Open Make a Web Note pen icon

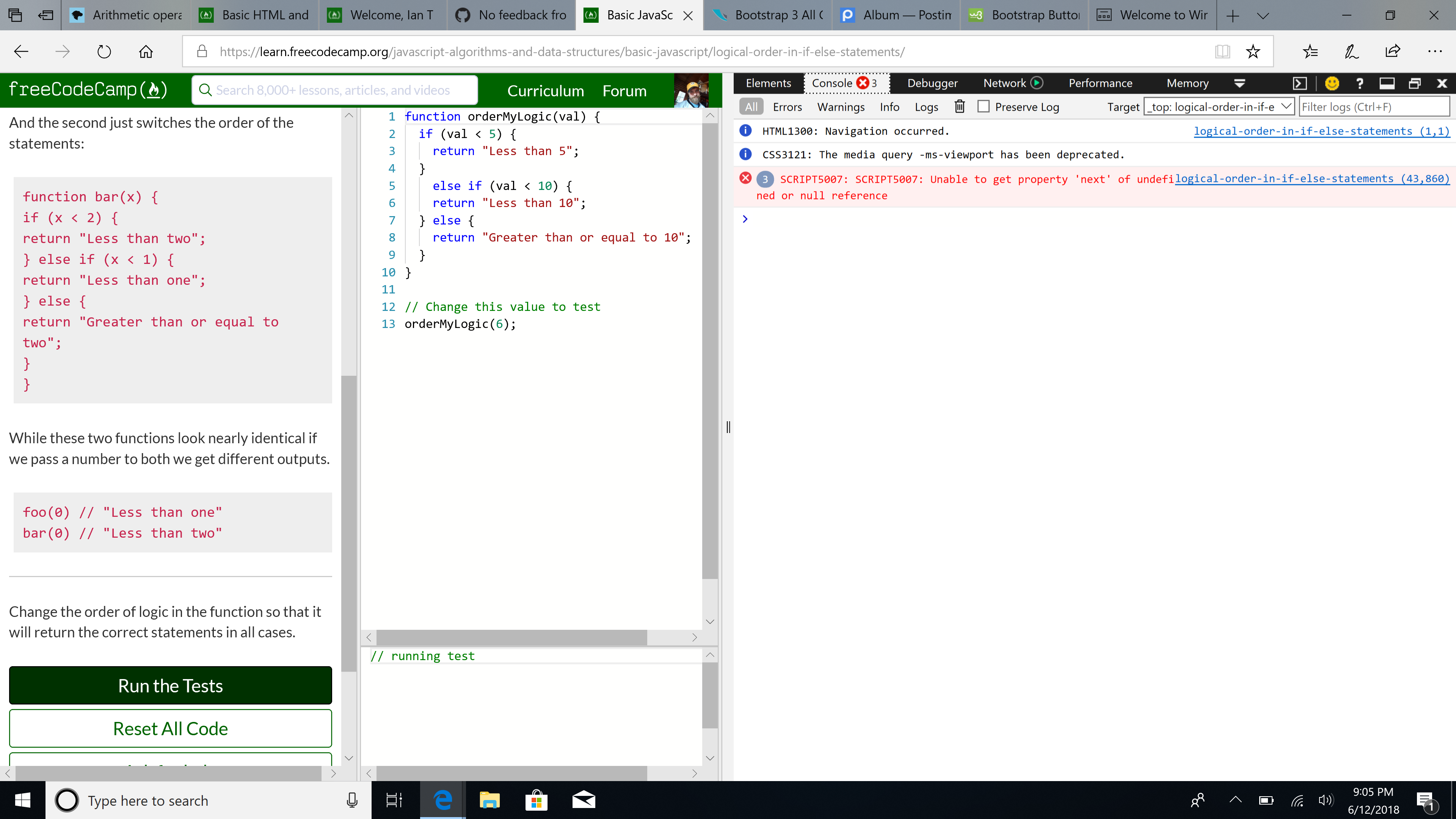pyautogui.click(x=1351, y=52)
